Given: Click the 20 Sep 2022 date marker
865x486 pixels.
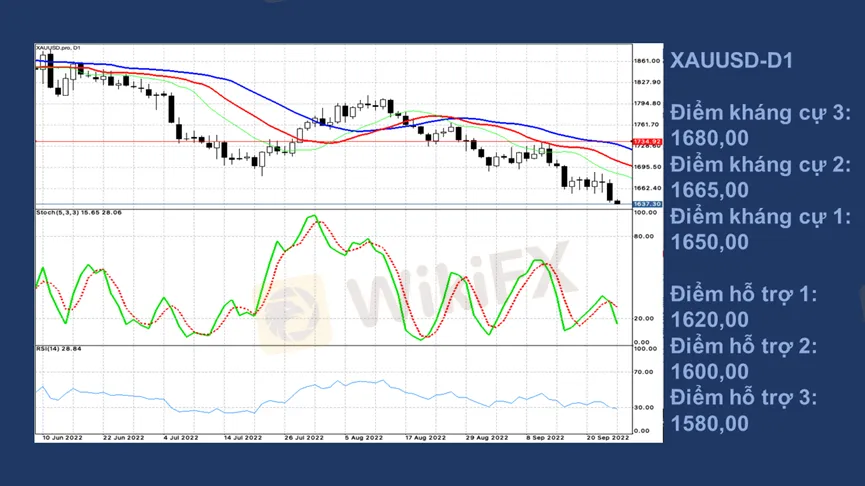Looking at the screenshot, I should (x=608, y=438).
